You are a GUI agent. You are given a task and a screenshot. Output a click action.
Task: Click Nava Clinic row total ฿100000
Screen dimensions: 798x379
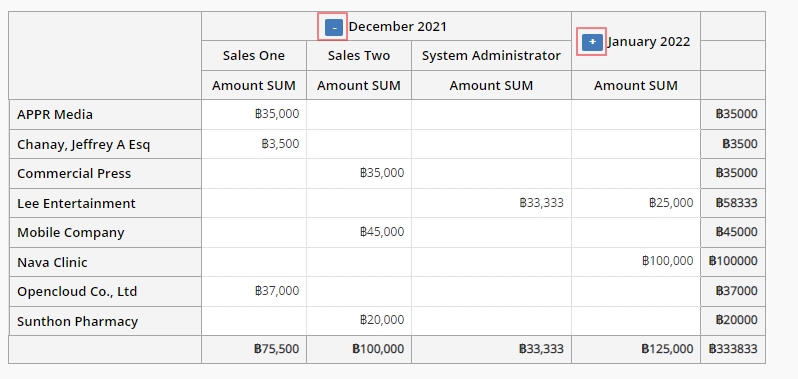click(733, 263)
